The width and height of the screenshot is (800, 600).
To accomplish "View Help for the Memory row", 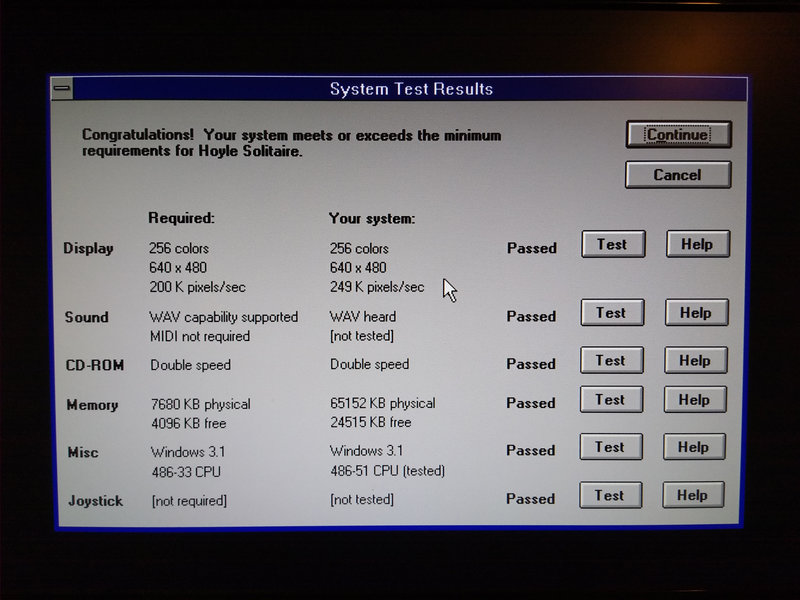I will 694,400.
